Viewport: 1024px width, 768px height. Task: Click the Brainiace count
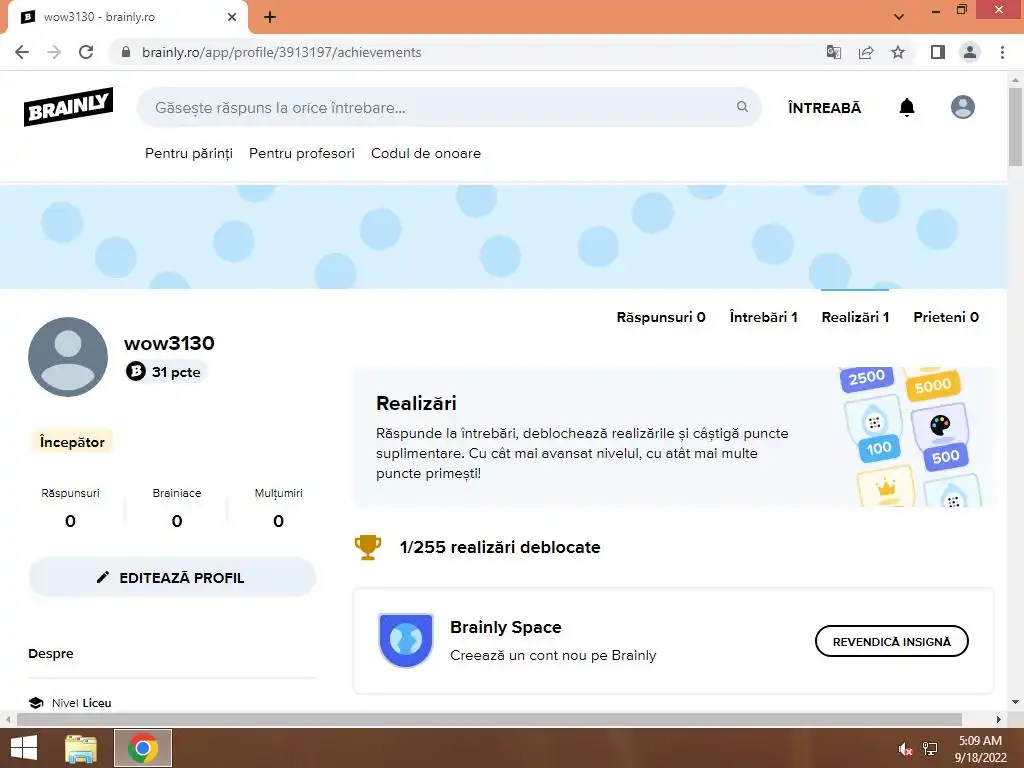[177, 521]
